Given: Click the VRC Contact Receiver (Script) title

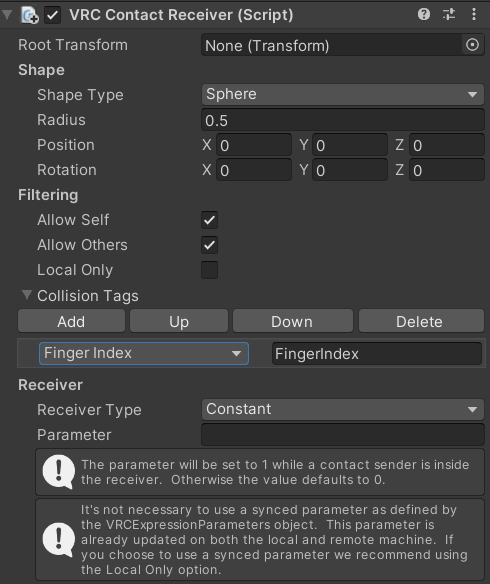Looking at the screenshot, I should tap(181, 15).
